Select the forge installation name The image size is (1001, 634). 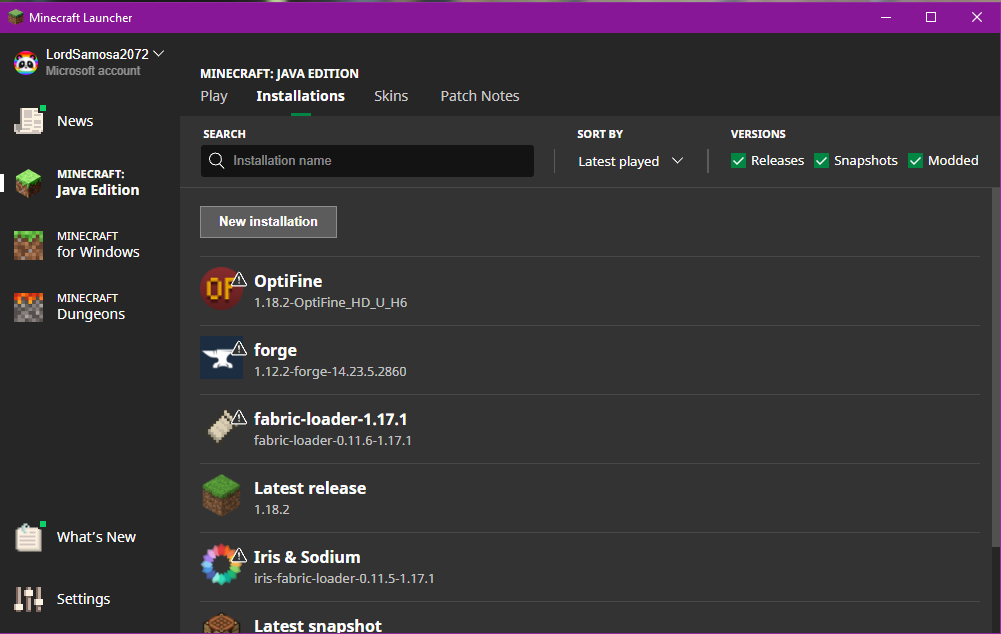click(275, 351)
